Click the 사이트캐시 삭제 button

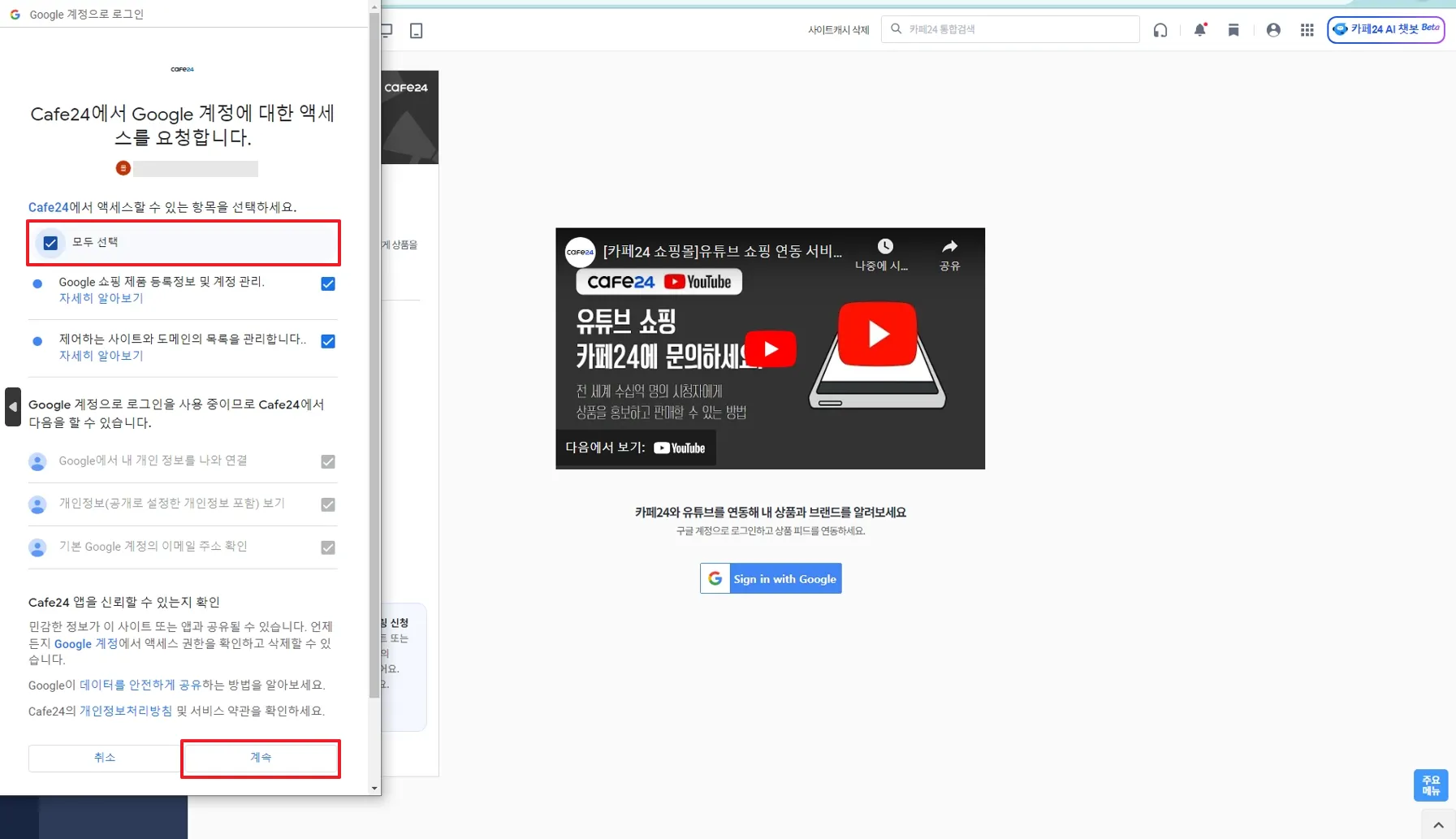[838, 30]
